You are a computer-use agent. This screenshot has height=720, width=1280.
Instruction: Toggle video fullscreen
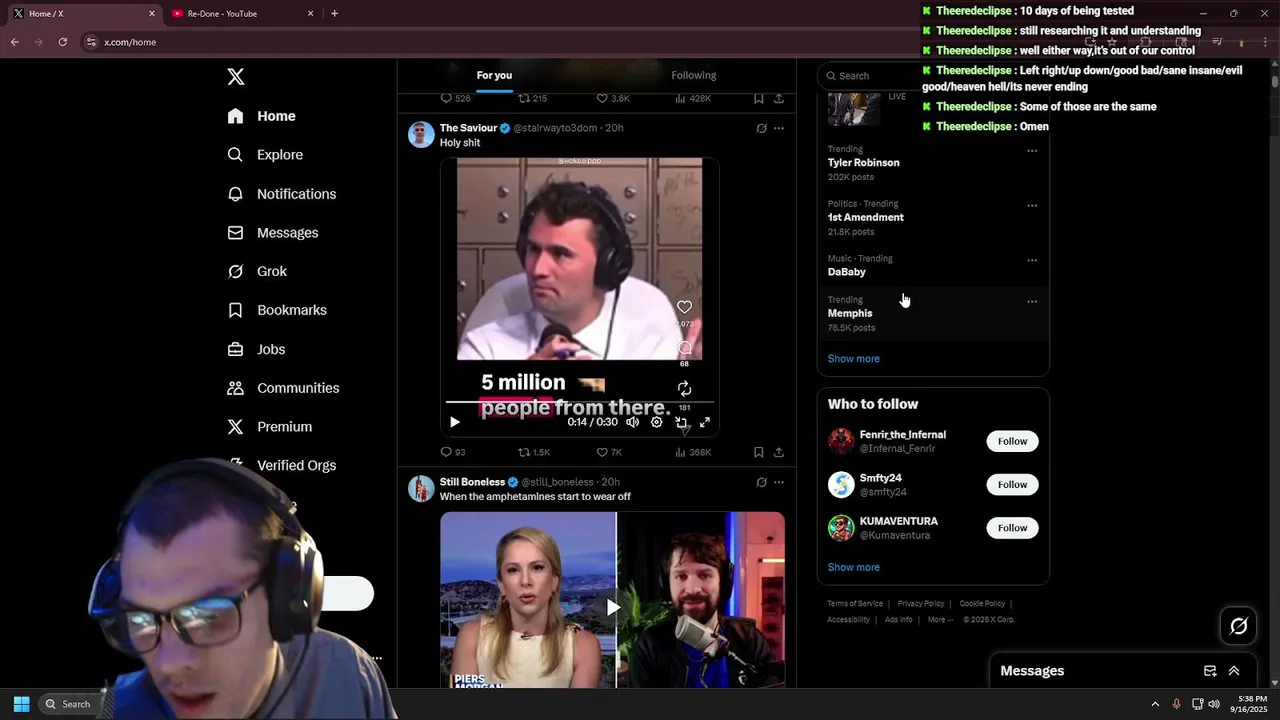click(705, 422)
